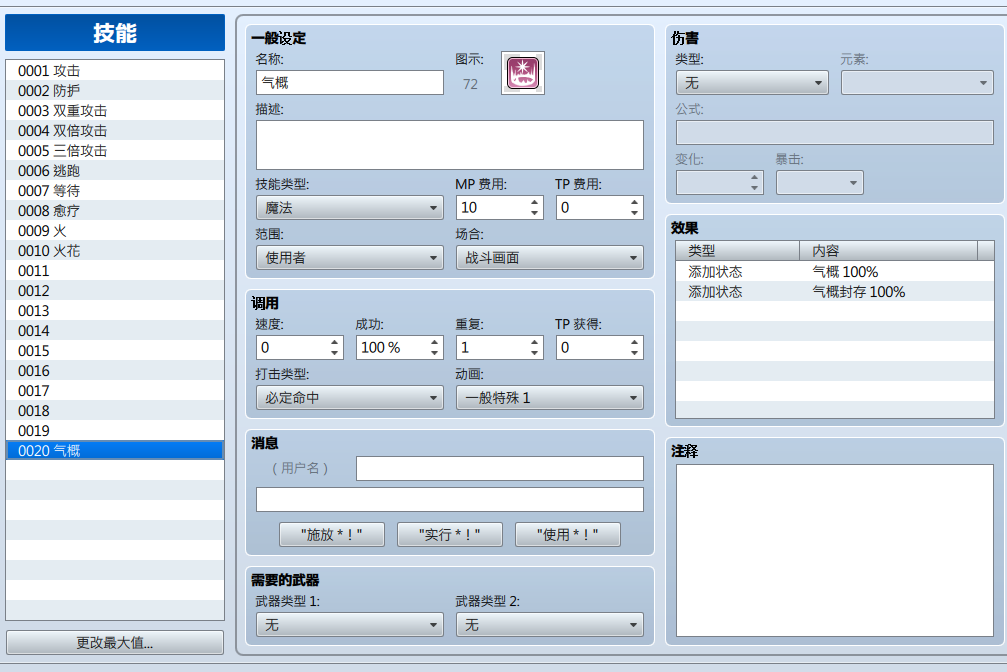Click the TP 获得 field showing 0
Screen dimensions: 1007x672
tap(600, 348)
